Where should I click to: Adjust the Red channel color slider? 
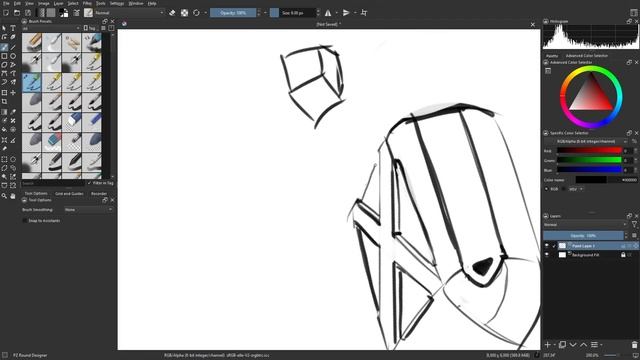tap(589, 151)
